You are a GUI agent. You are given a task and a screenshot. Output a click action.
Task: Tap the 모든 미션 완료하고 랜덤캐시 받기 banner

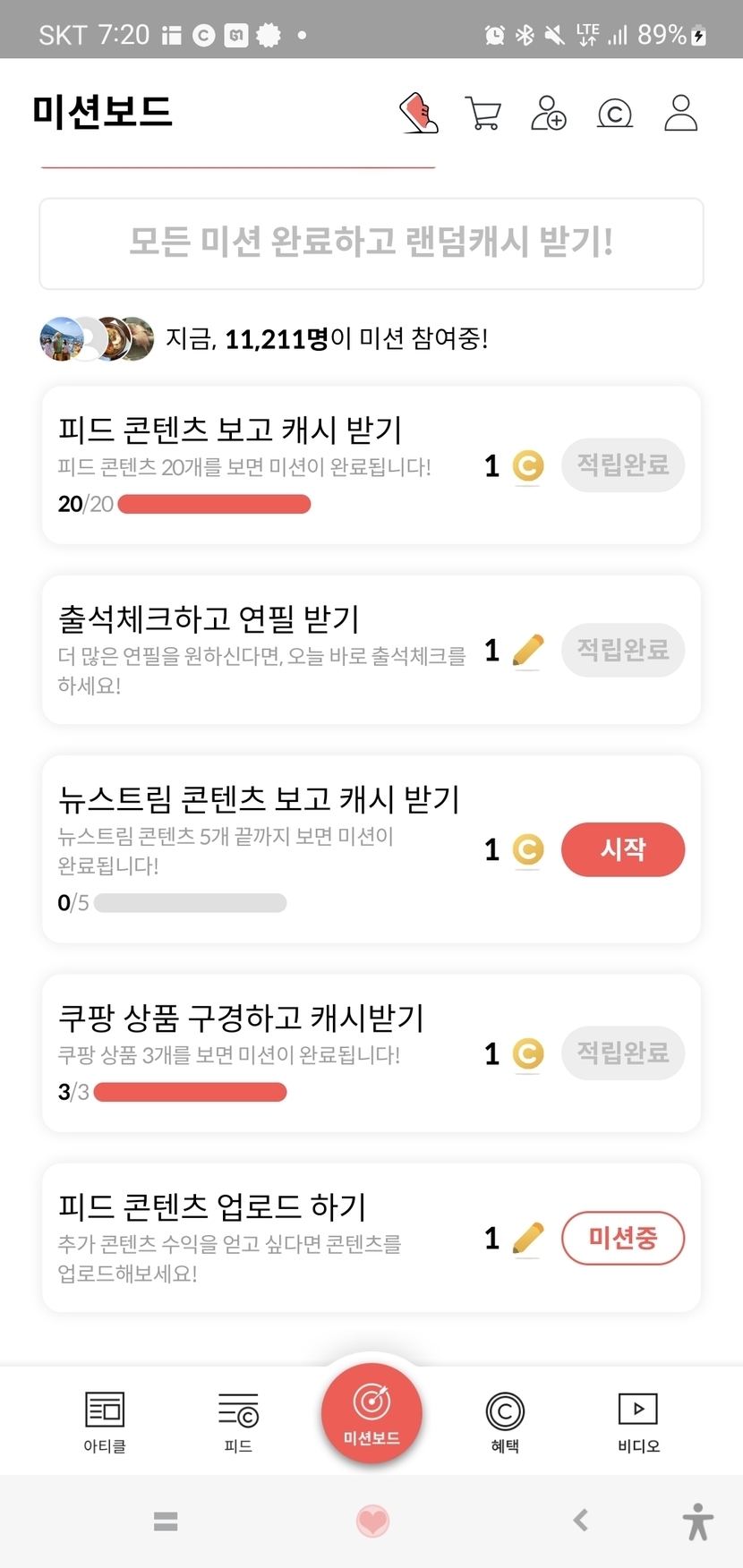tap(371, 243)
